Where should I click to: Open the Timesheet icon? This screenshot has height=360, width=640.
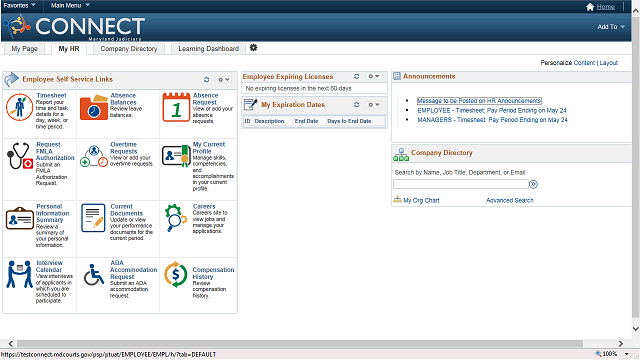(19, 107)
